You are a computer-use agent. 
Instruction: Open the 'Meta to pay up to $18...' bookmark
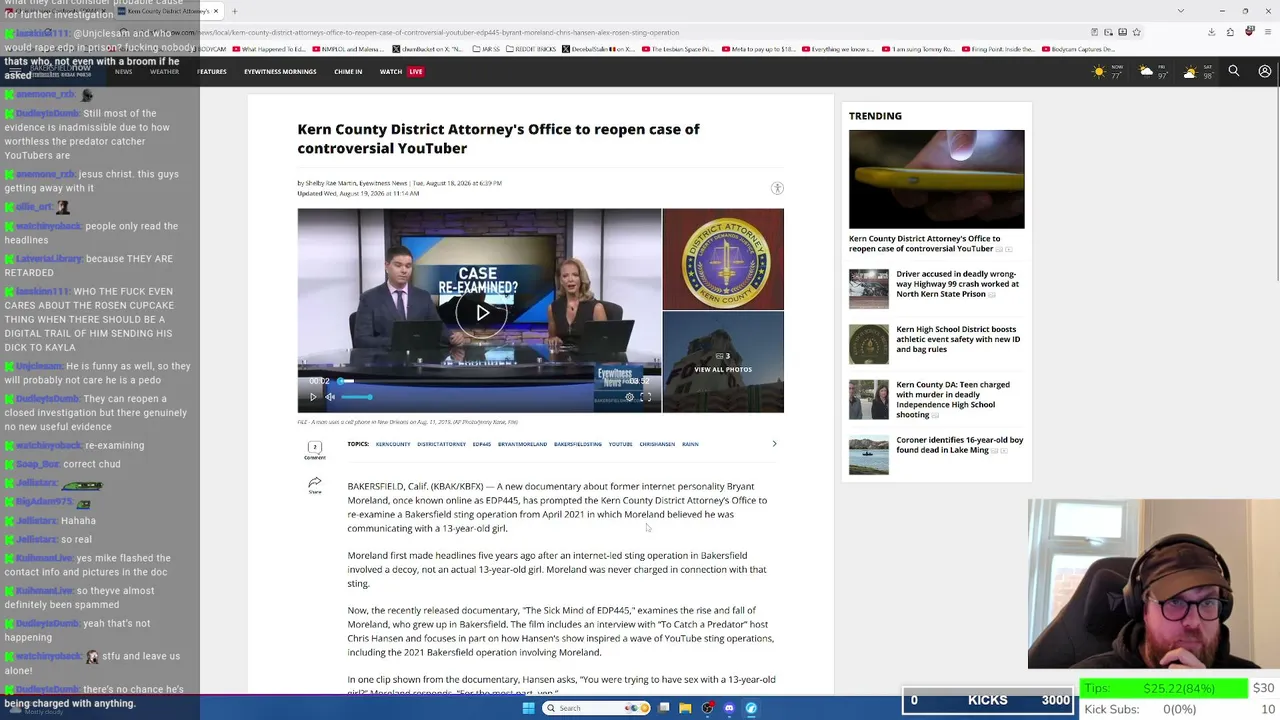click(758, 49)
